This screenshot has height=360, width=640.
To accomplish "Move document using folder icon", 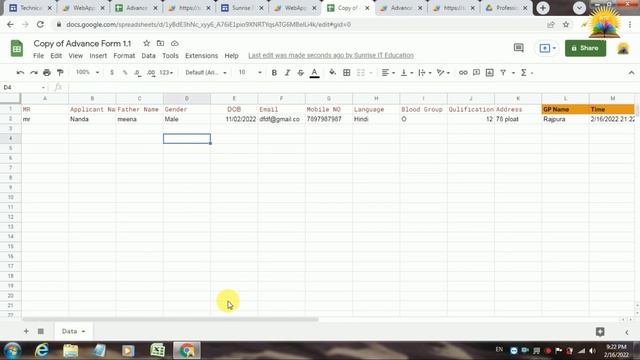I will (160, 43).
